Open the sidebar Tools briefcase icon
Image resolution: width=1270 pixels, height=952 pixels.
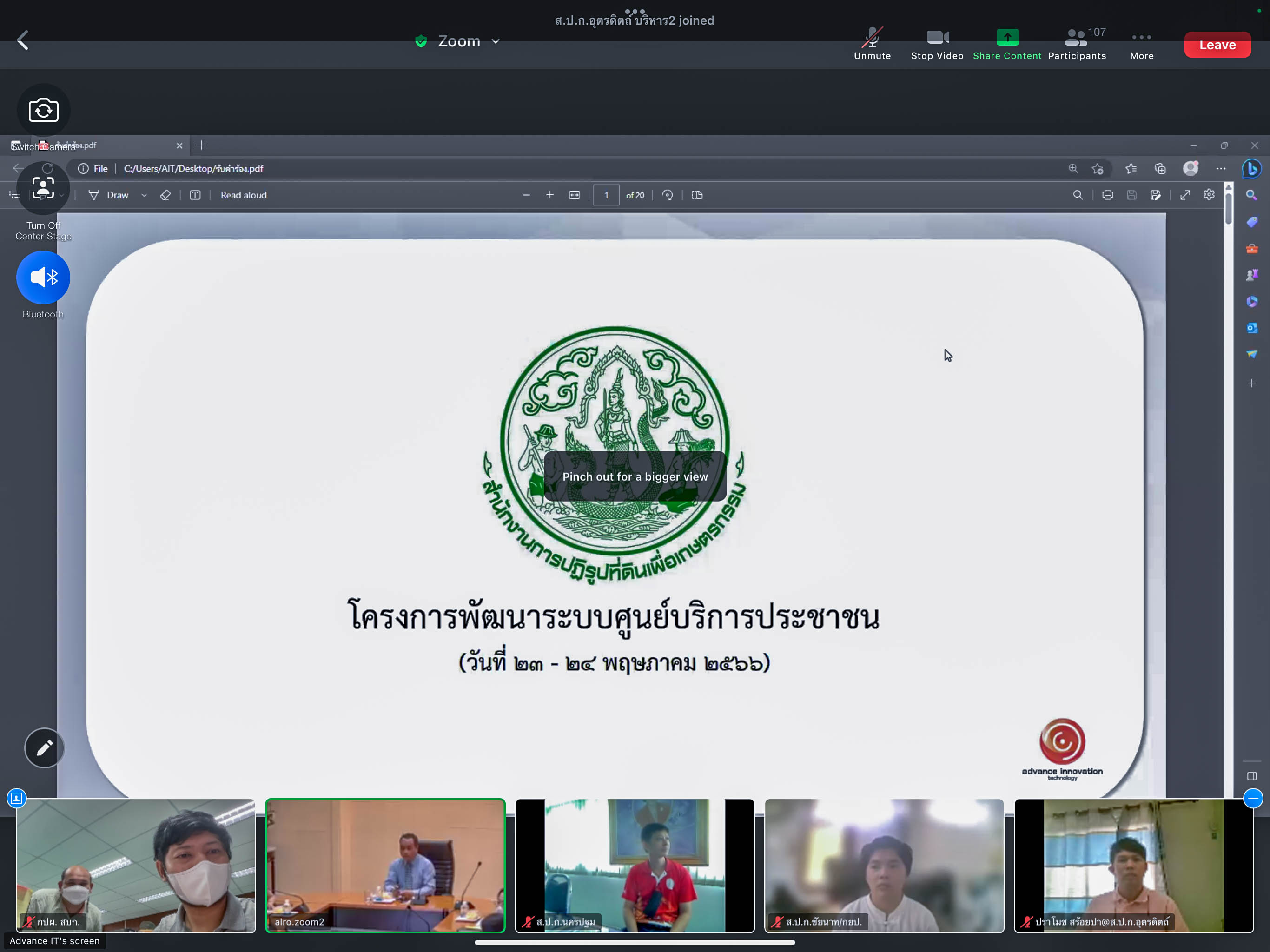pos(1251,249)
